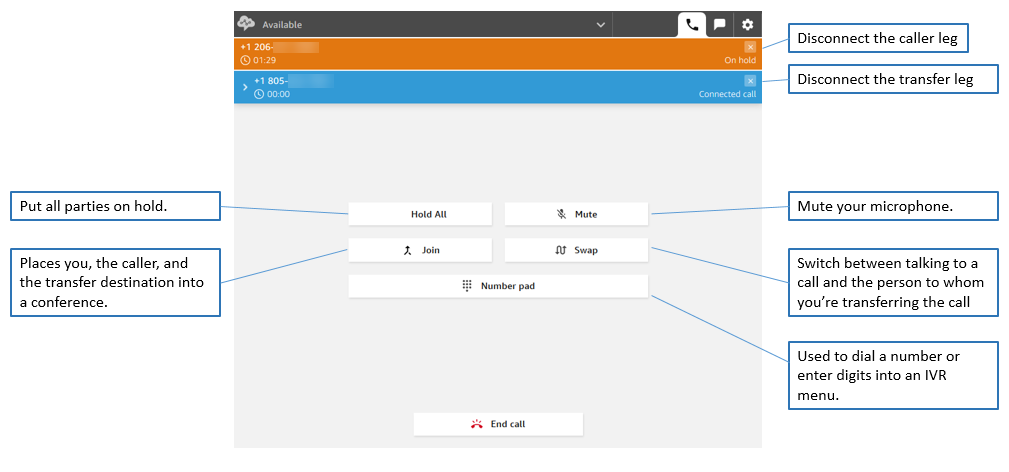Switch to the chat tab
Image resolution: width=1009 pixels, height=472 pixels.
point(719,25)
